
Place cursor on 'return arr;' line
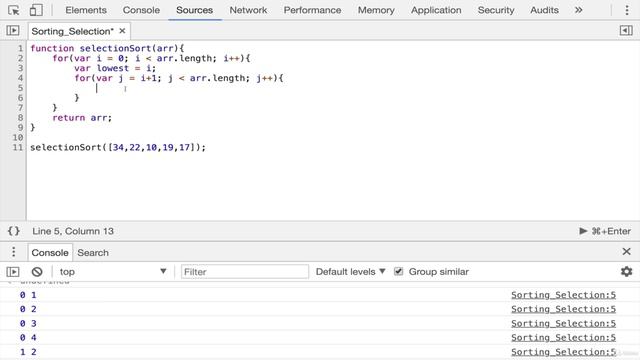(x=82, y=118)
